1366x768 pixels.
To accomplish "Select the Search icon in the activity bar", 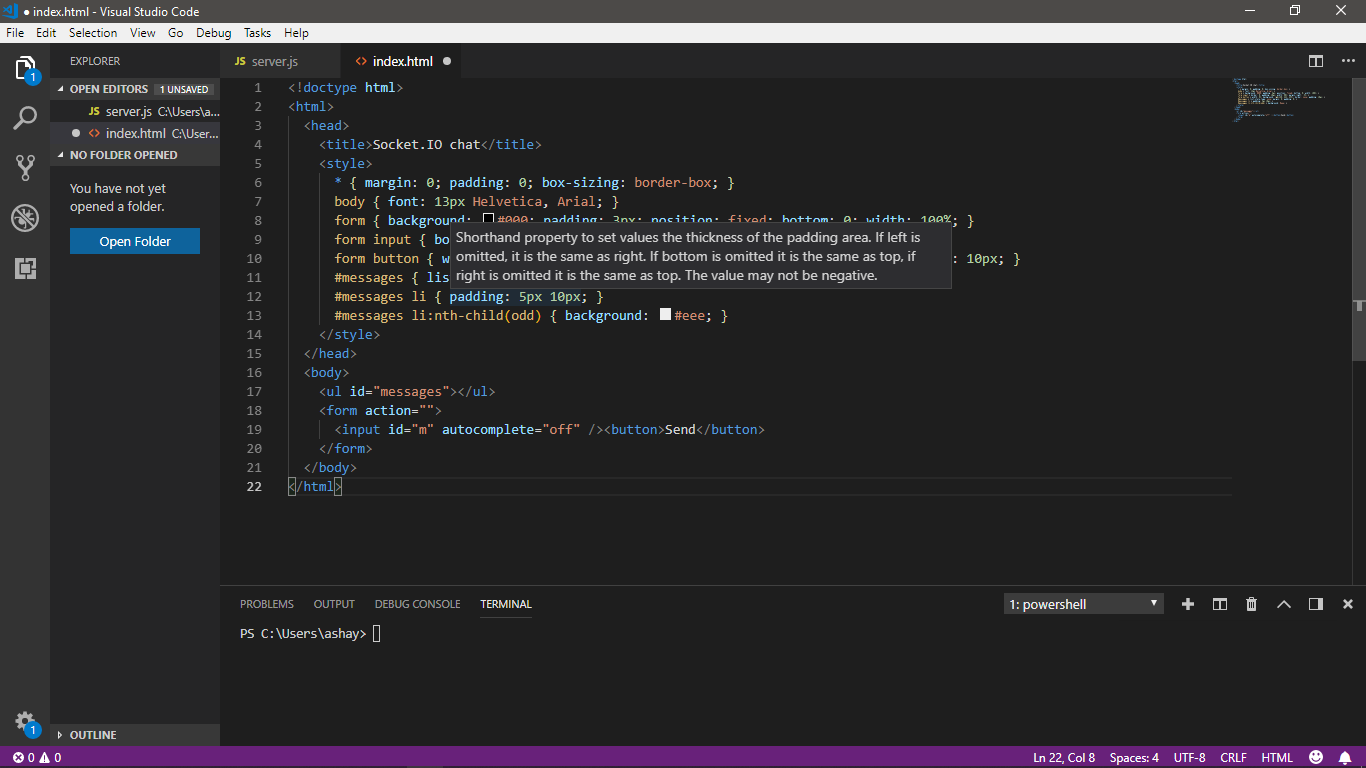I will pyautogui.click(x=25, y=117).
